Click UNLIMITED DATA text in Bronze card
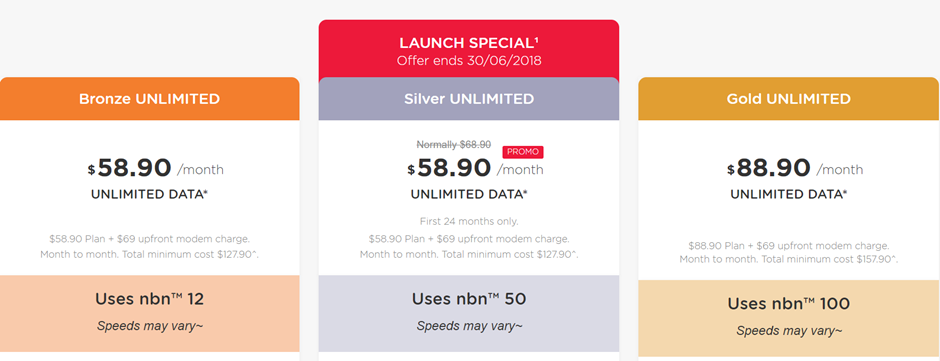The height and width of the screenshot is (361, 940). 149,194
